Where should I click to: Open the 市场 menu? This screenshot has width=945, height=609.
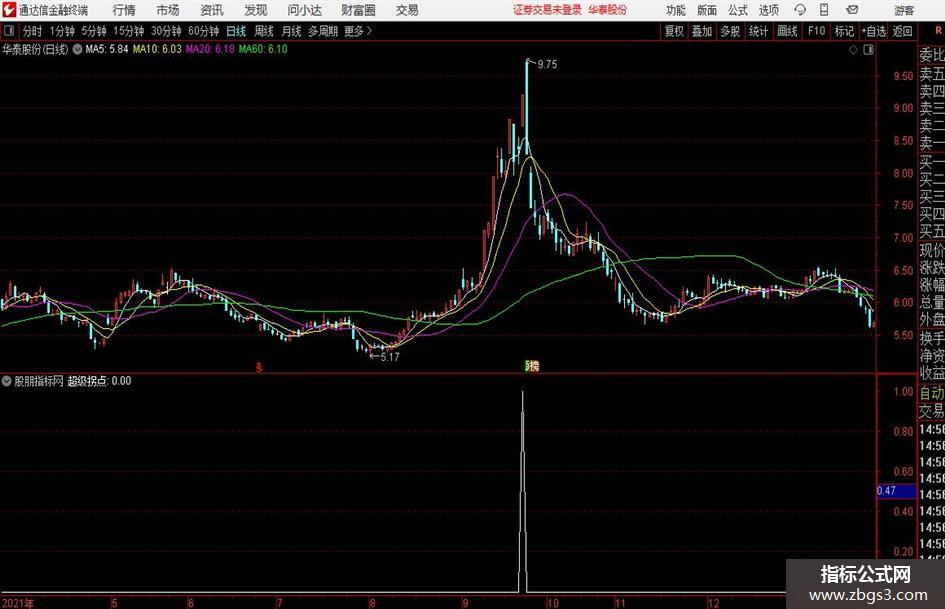(x=168, y=10)
